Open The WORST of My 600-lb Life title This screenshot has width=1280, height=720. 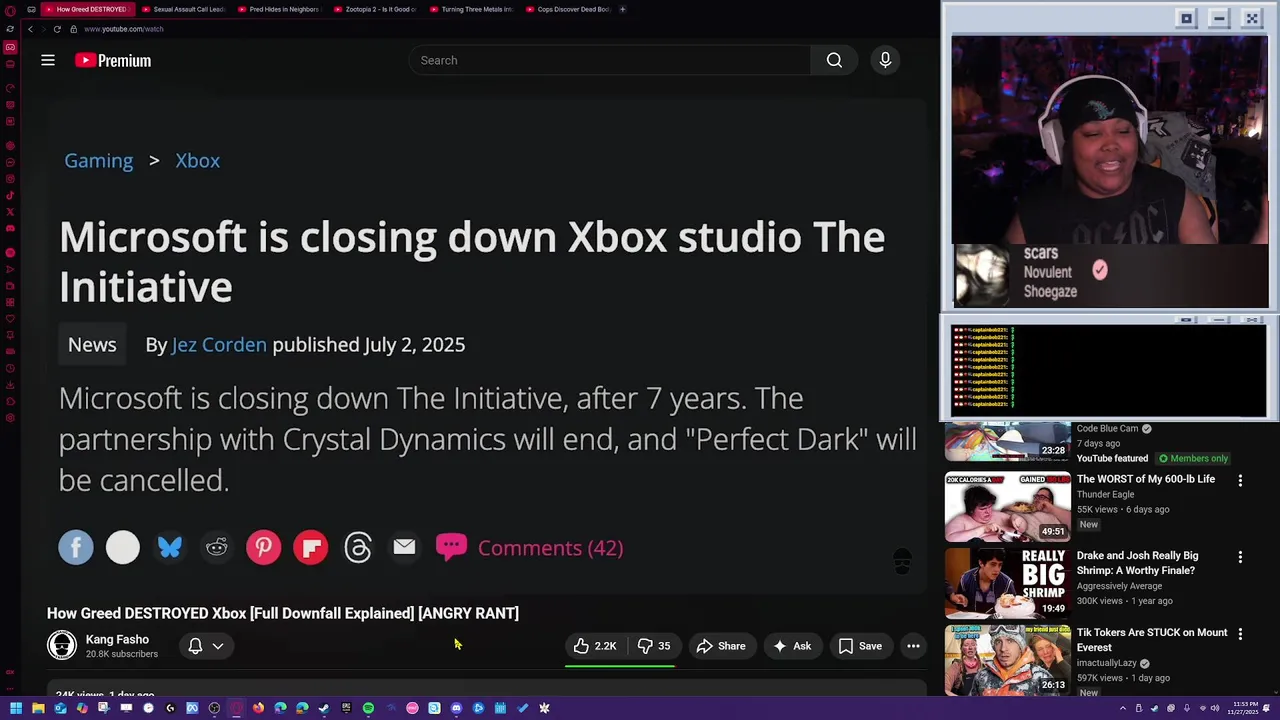click(1146, 479)
